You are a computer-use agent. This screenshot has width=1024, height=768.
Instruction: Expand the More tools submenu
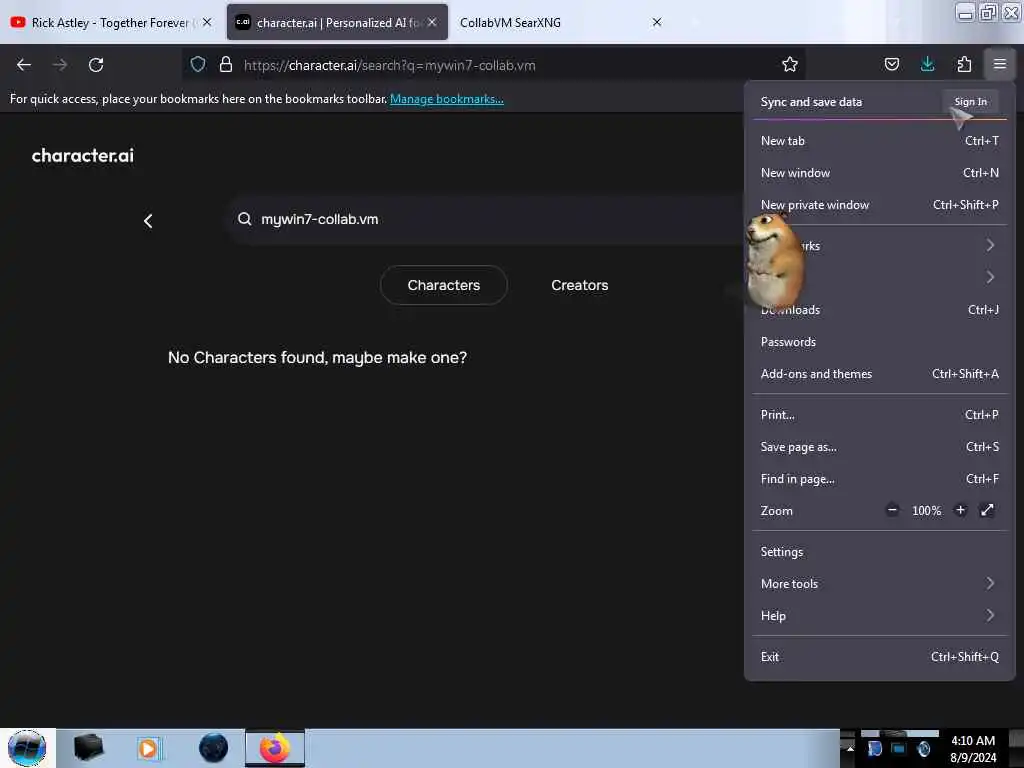[879, 584]
